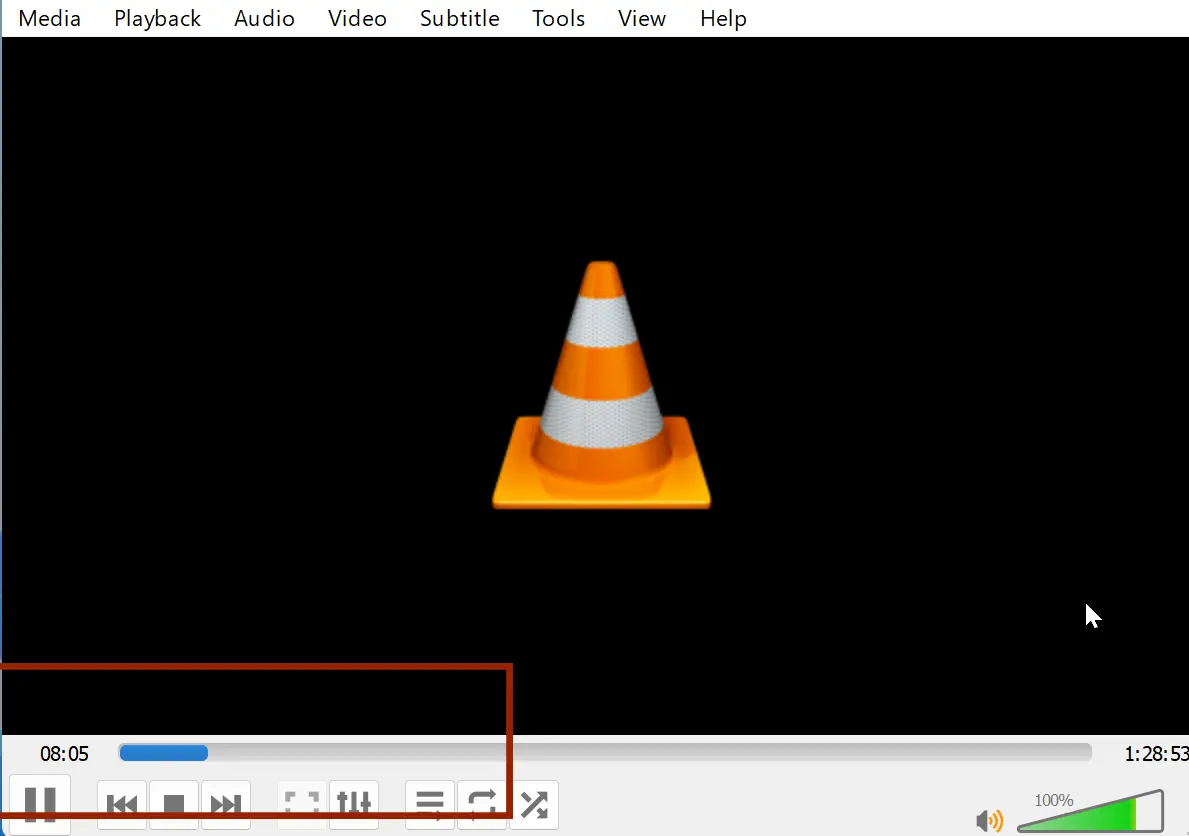Toggle fullscreen video mode
Viewport: 1189px width, 836px height.
tap(302, 805)
